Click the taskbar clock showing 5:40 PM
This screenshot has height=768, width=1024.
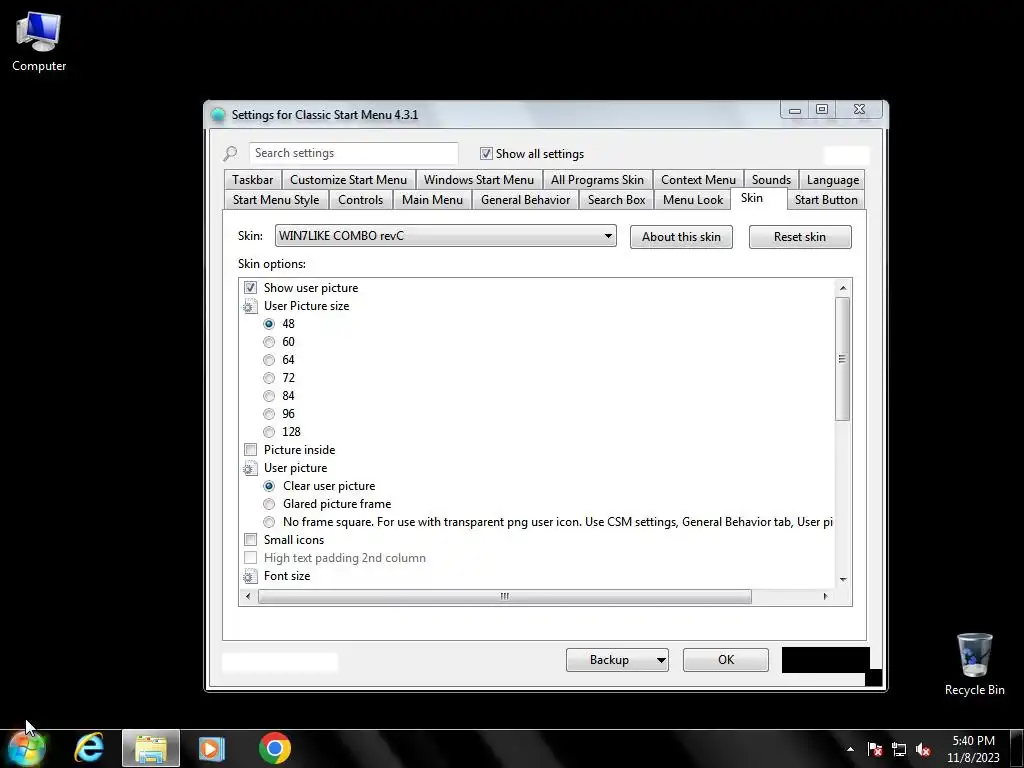click(x=973, y=749)
